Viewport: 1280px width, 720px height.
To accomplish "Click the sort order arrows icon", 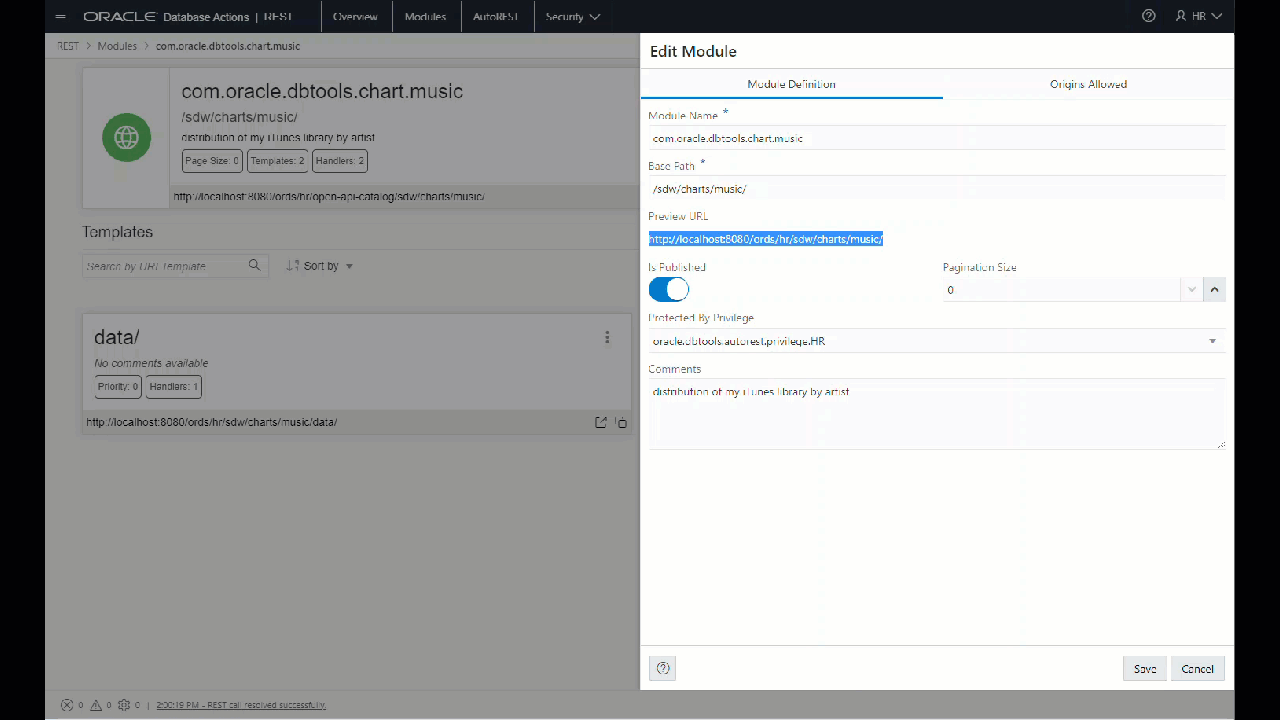I will point(293,266).
